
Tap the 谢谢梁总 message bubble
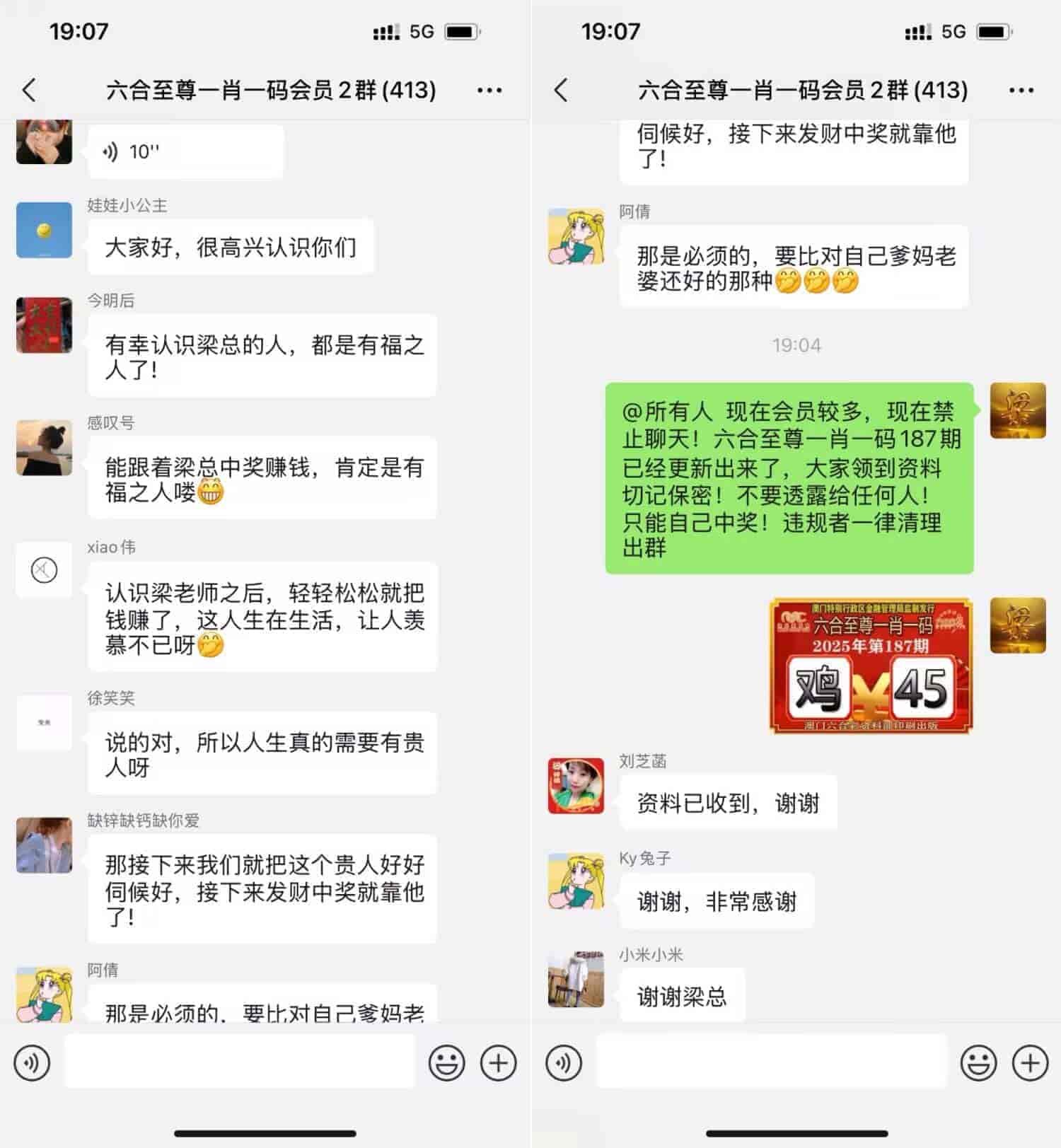click(x=683, y=995)
